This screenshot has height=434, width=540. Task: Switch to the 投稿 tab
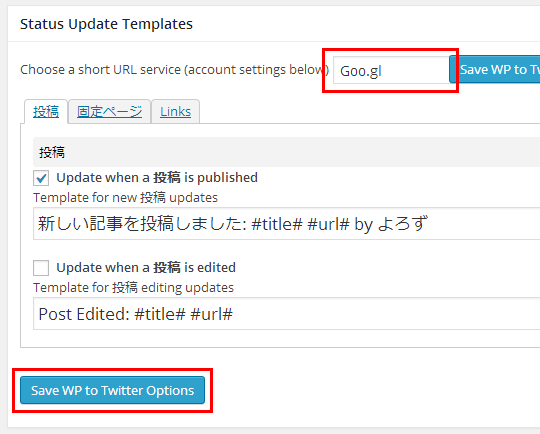tap(46, 111)
